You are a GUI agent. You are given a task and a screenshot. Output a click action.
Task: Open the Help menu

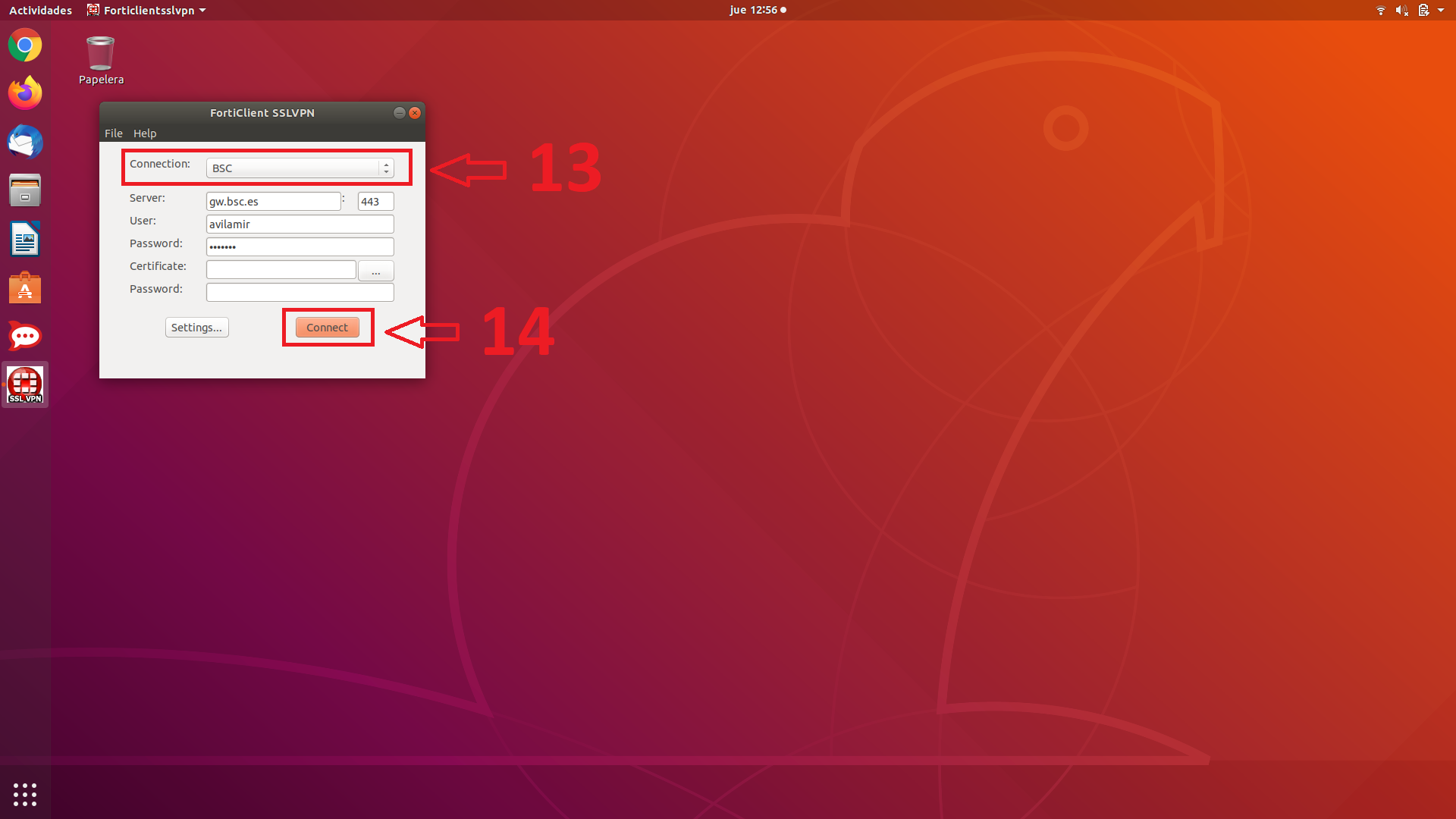(144, 133)
